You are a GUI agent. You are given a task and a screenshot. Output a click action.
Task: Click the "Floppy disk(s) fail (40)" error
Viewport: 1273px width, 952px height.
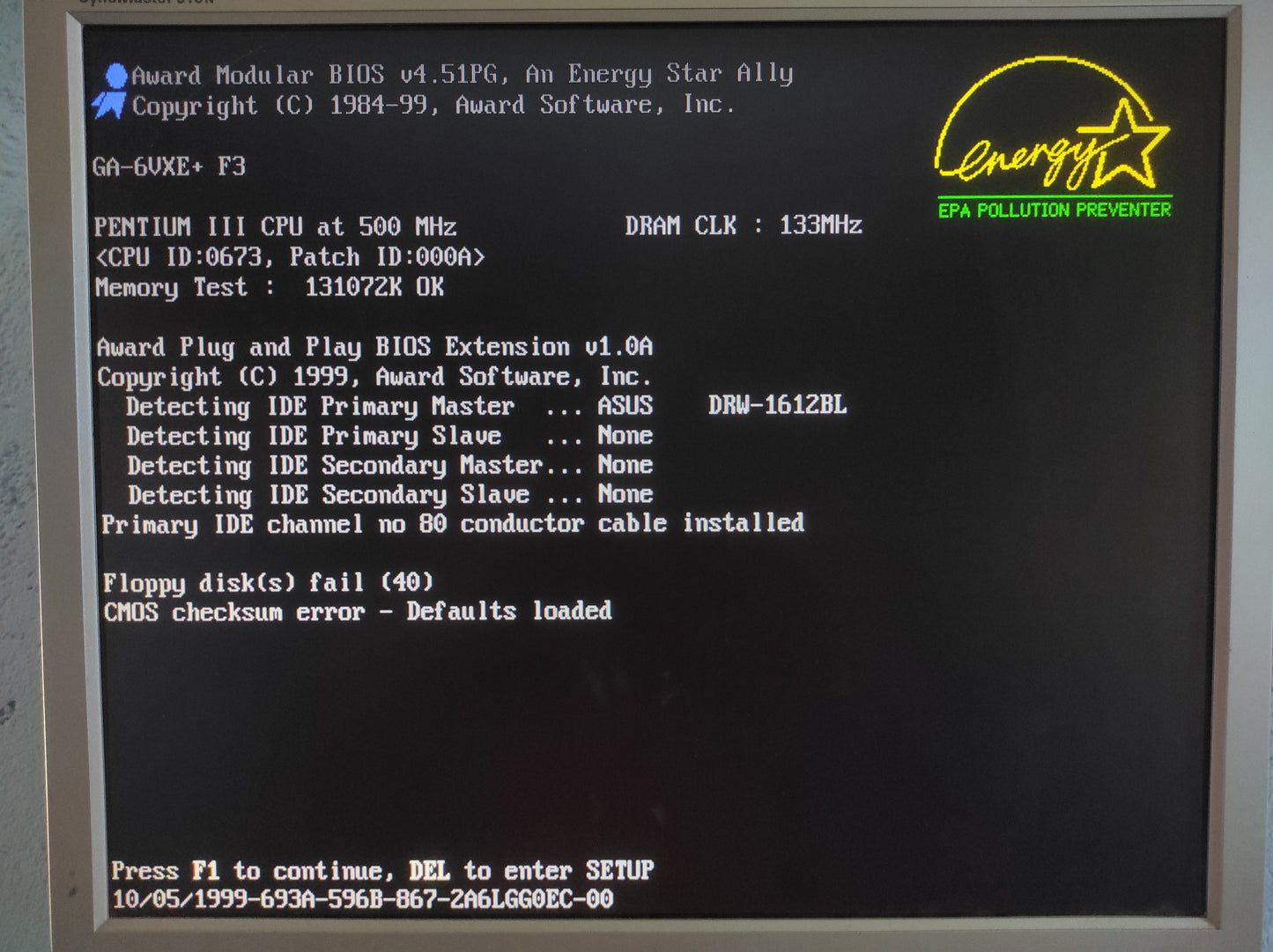coord(268,583)
